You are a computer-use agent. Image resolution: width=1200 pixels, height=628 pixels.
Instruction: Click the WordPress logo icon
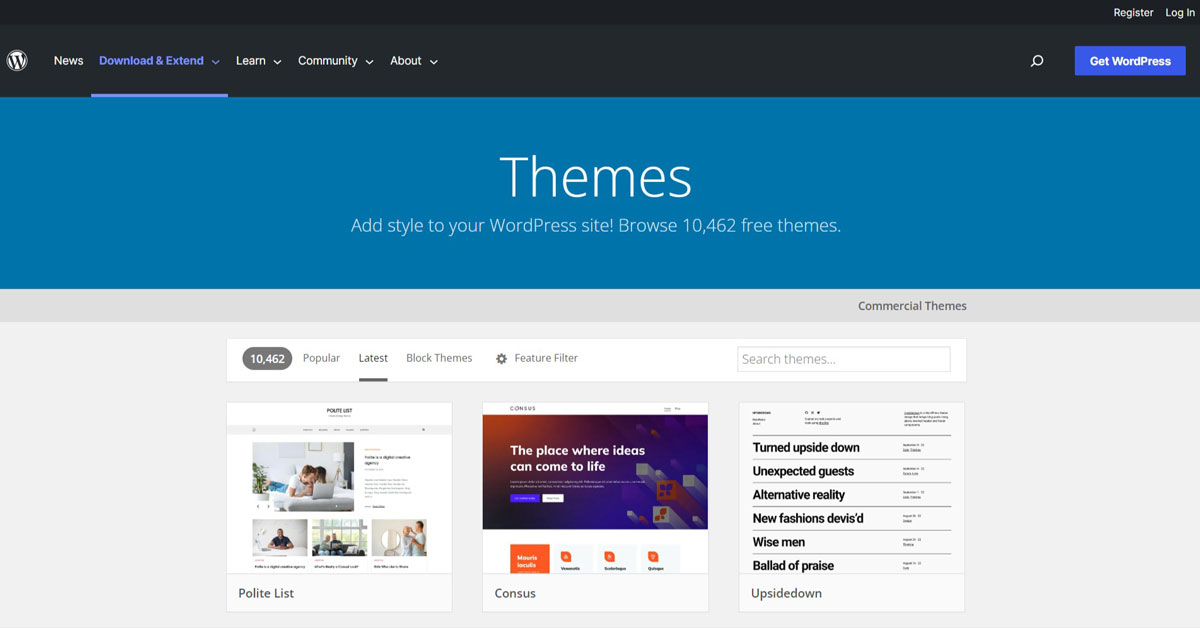(x=17, y=60)
